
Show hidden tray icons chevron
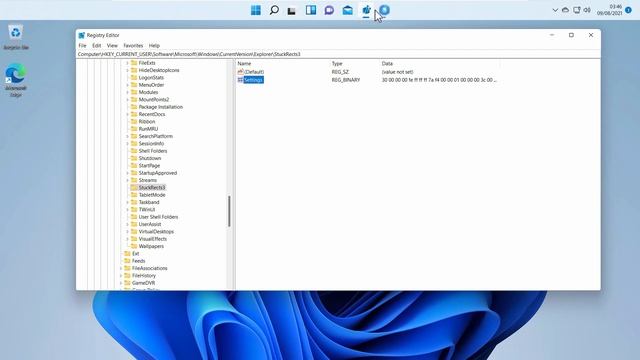(555, 10)
